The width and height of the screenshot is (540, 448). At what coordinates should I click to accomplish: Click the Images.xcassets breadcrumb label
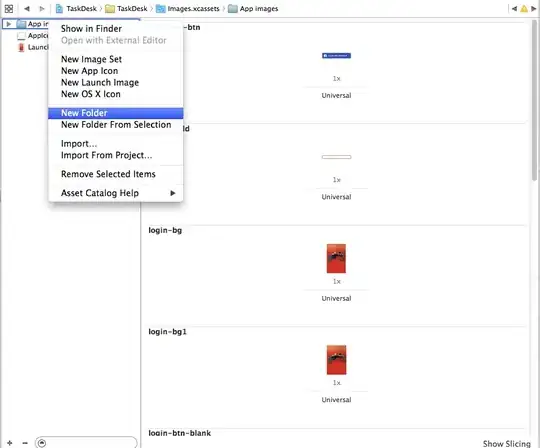click(x=193, y=9)
